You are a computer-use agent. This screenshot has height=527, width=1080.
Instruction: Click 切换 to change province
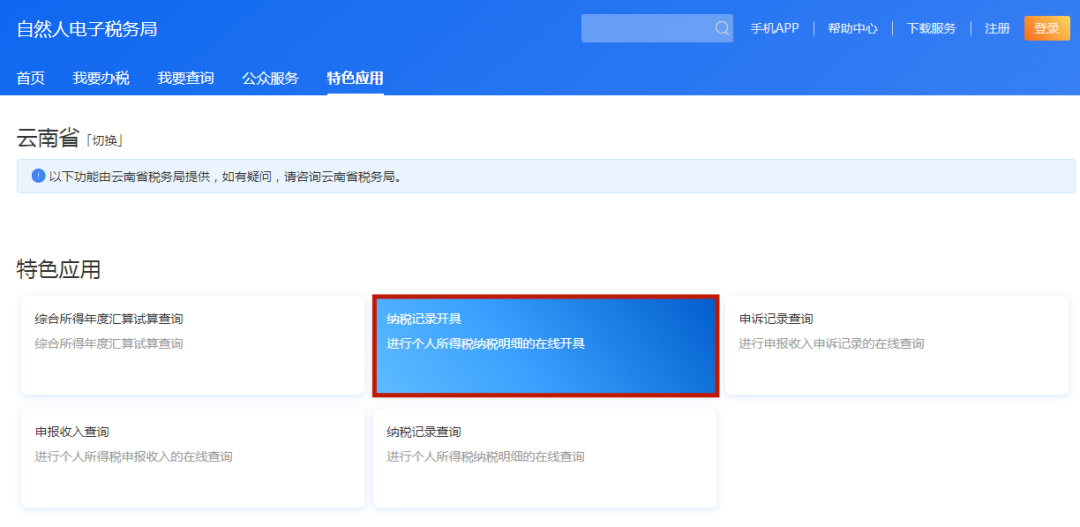click(x=104, y=141)
